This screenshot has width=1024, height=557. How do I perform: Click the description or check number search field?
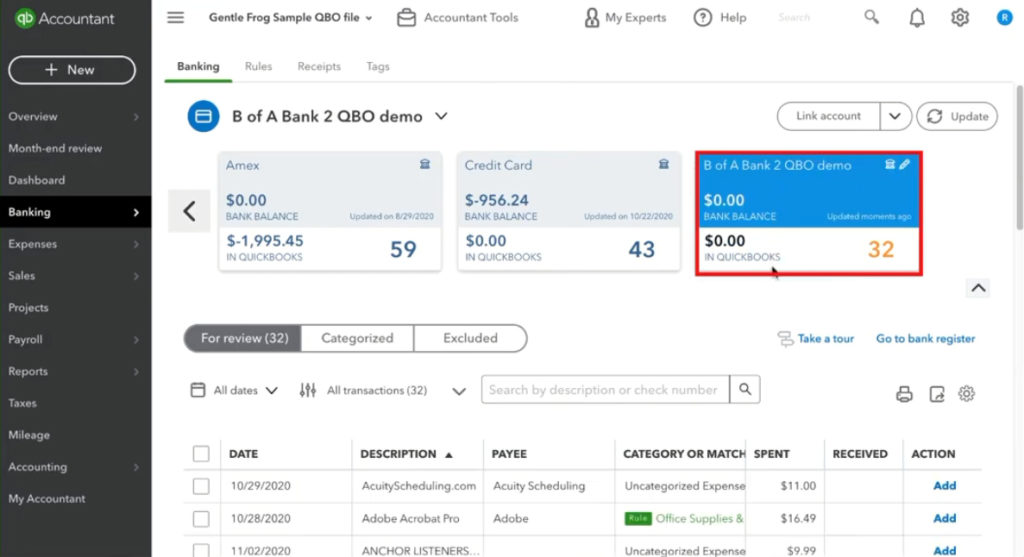click(604, 390)
